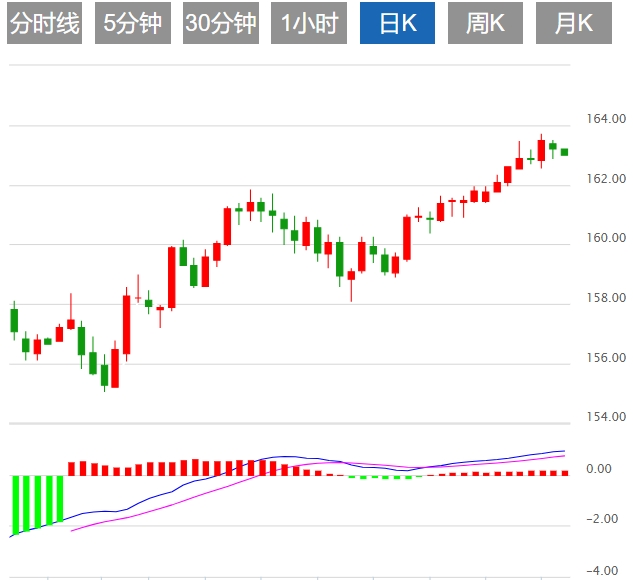Open the 30分钟 interval tab
This screenshot has width=633, height=580.
221,23
